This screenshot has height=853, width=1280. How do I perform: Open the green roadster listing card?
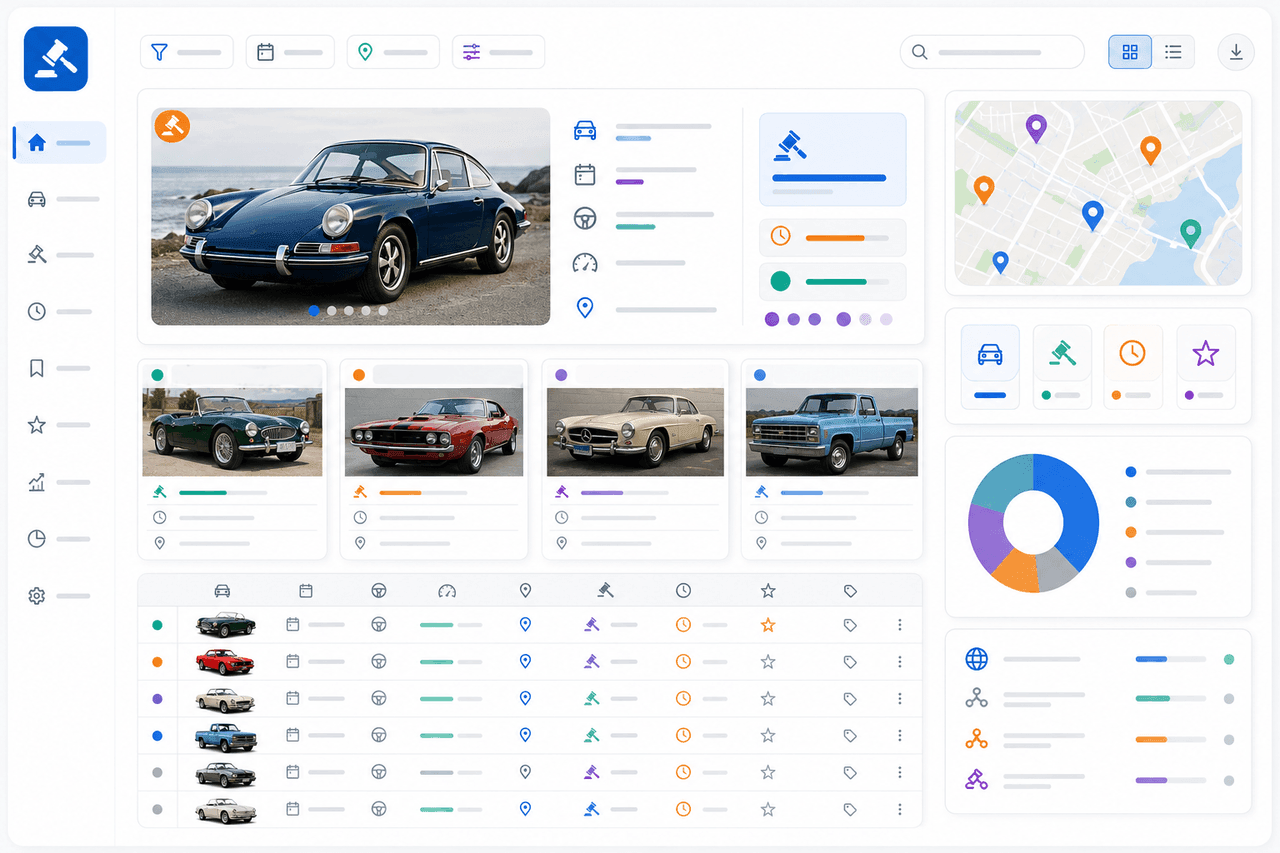[x=232, y=459]
